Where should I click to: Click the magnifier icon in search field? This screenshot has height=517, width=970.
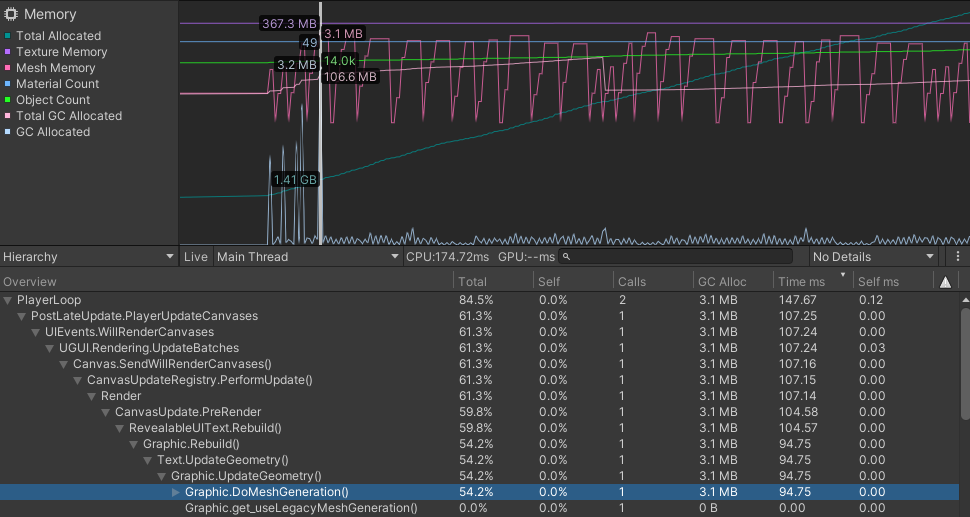pos(566,257)
